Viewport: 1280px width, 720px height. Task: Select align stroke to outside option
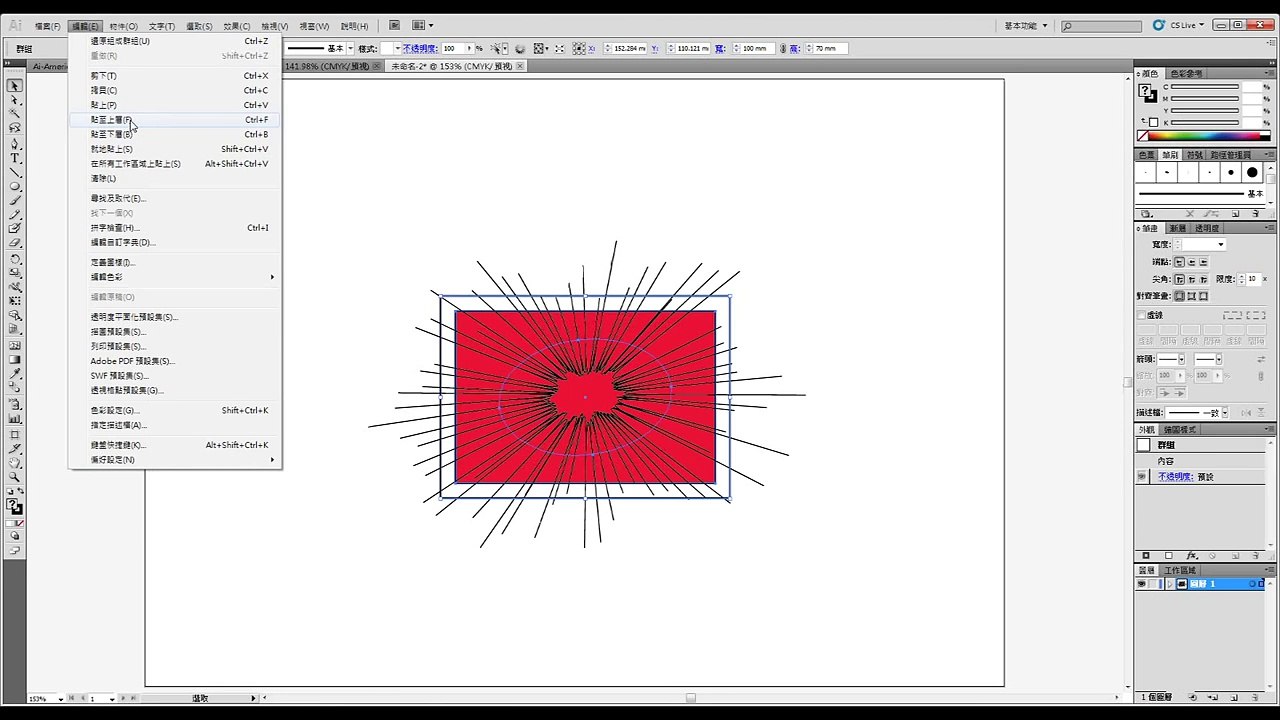coord(1203,296)
